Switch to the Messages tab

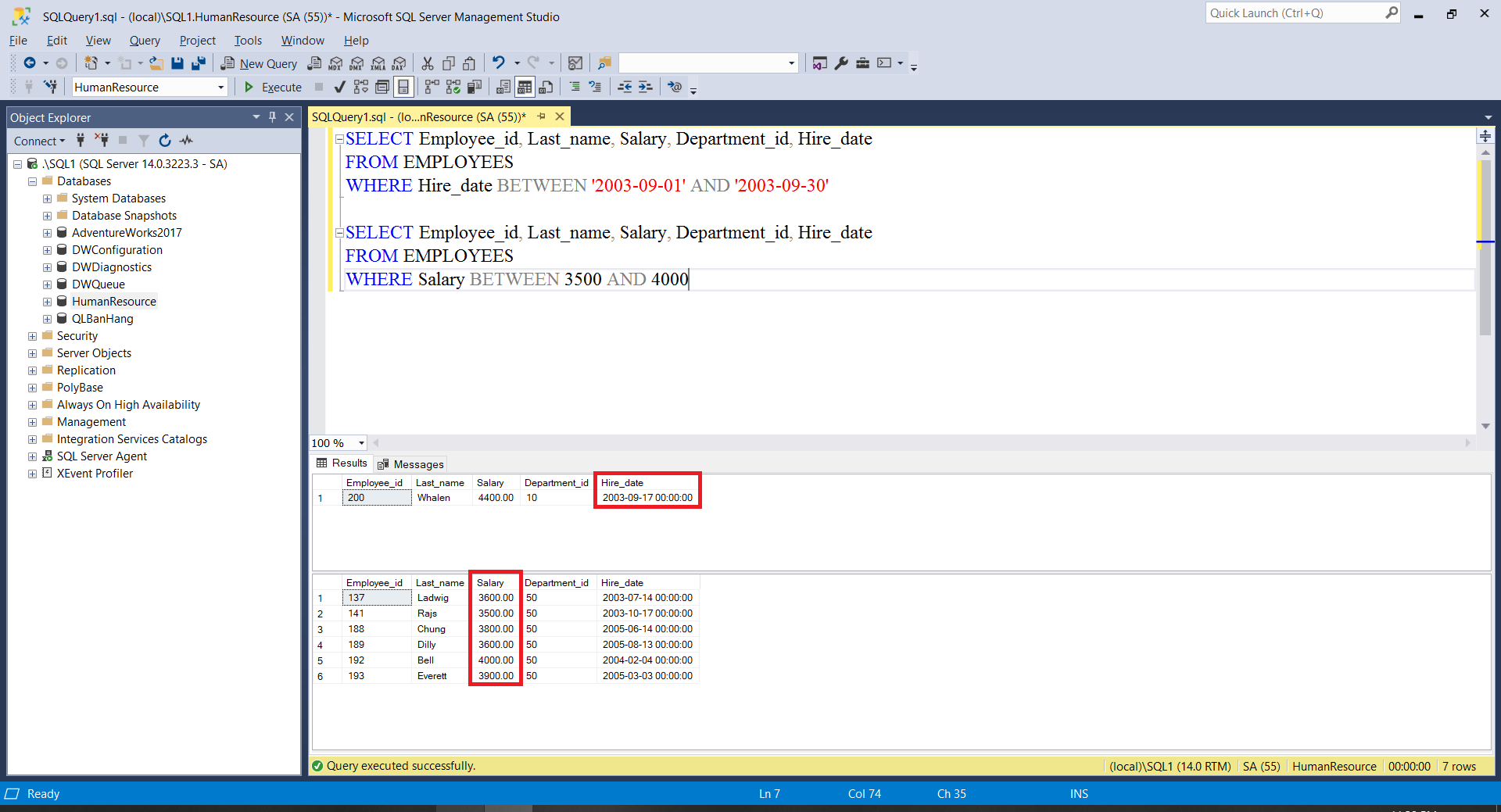pos(410,464)
